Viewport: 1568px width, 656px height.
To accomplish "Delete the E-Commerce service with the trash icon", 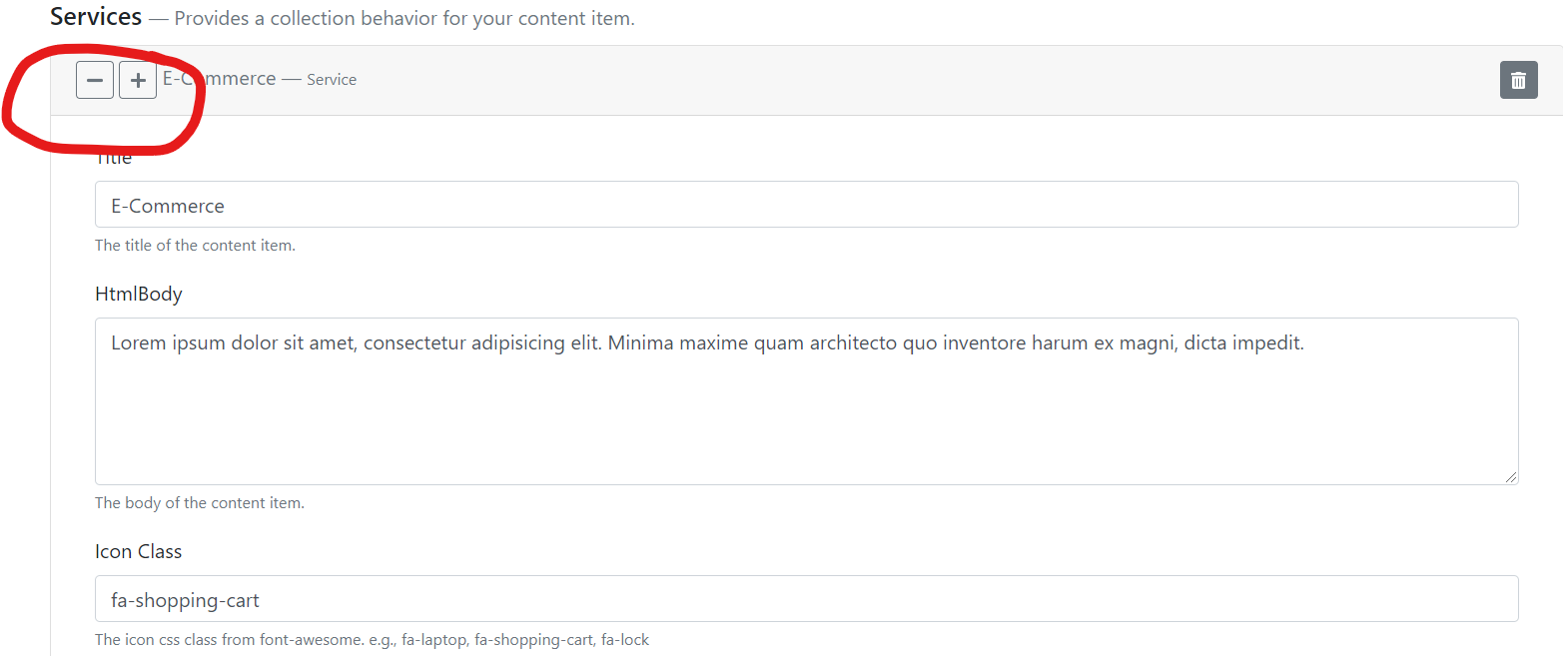I will (1518, 80).
